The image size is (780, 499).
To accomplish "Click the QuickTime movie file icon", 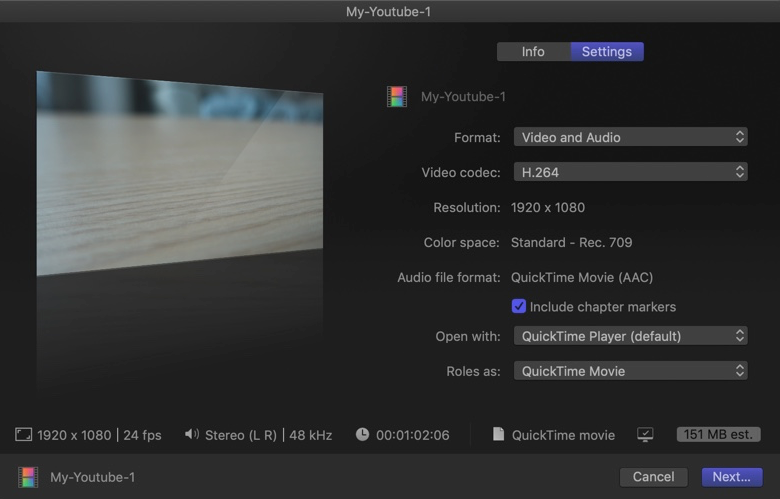I will pos(498,434).
